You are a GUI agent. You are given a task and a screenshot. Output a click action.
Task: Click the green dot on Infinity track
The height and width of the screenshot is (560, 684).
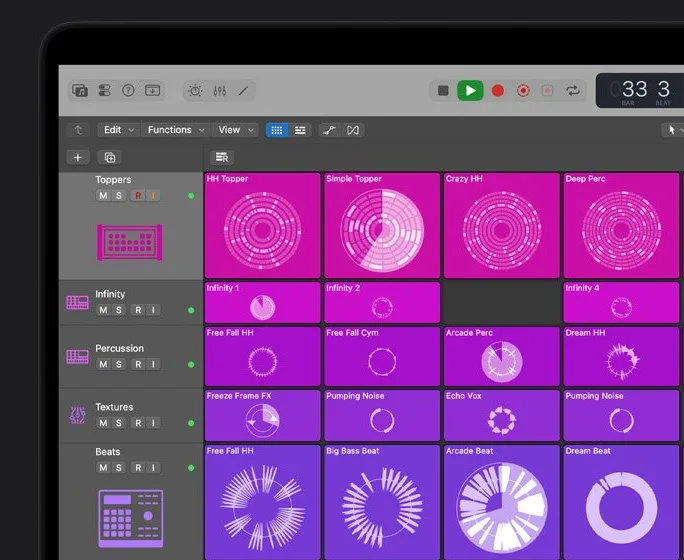191,310
